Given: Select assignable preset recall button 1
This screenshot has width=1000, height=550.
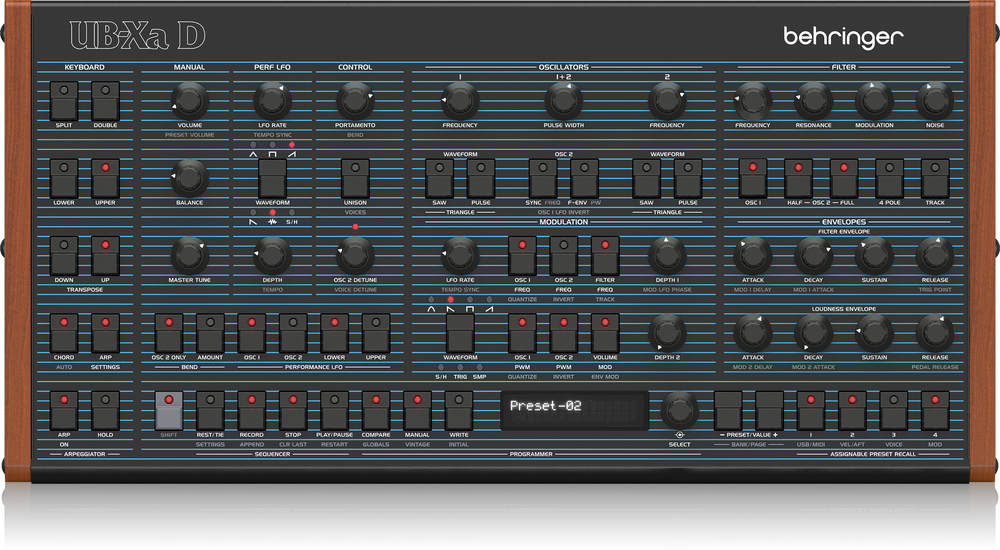Looking at the screenshot, I should (x=810, y=411).
